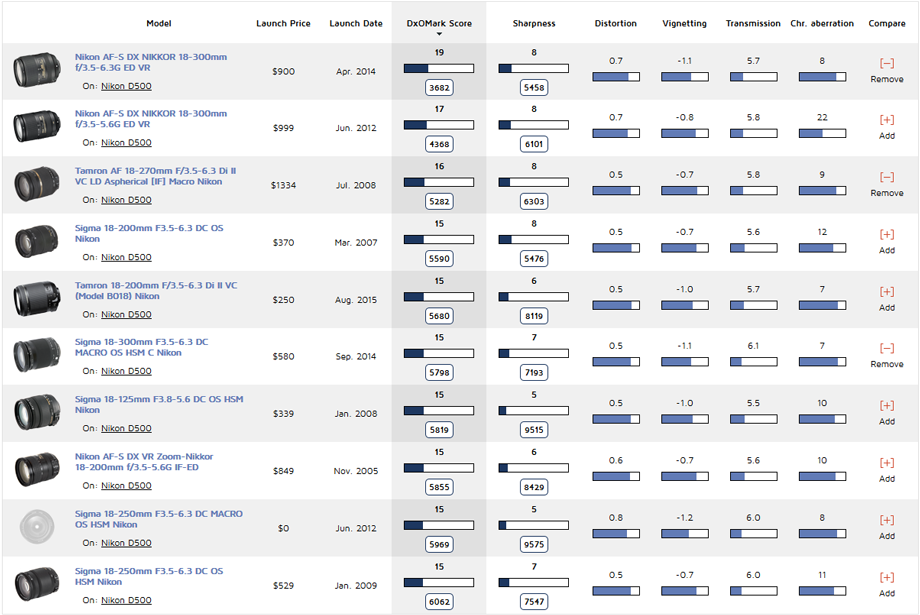Click the sort arrow under DxOMark Score
Image resolution: width=920 pixels, height=615 pixels.
[439, 34]
